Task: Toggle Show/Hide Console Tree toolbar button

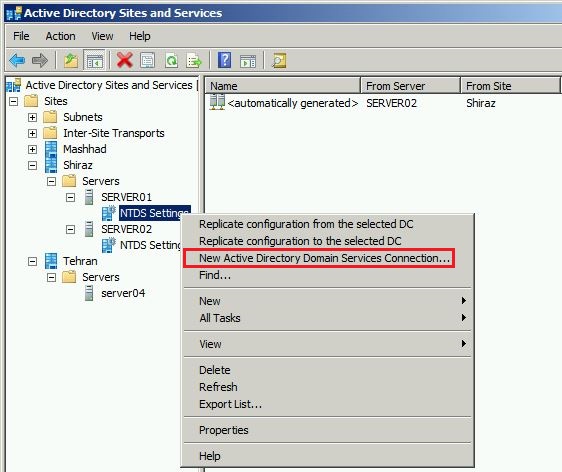Action: (x=94, y=60)
